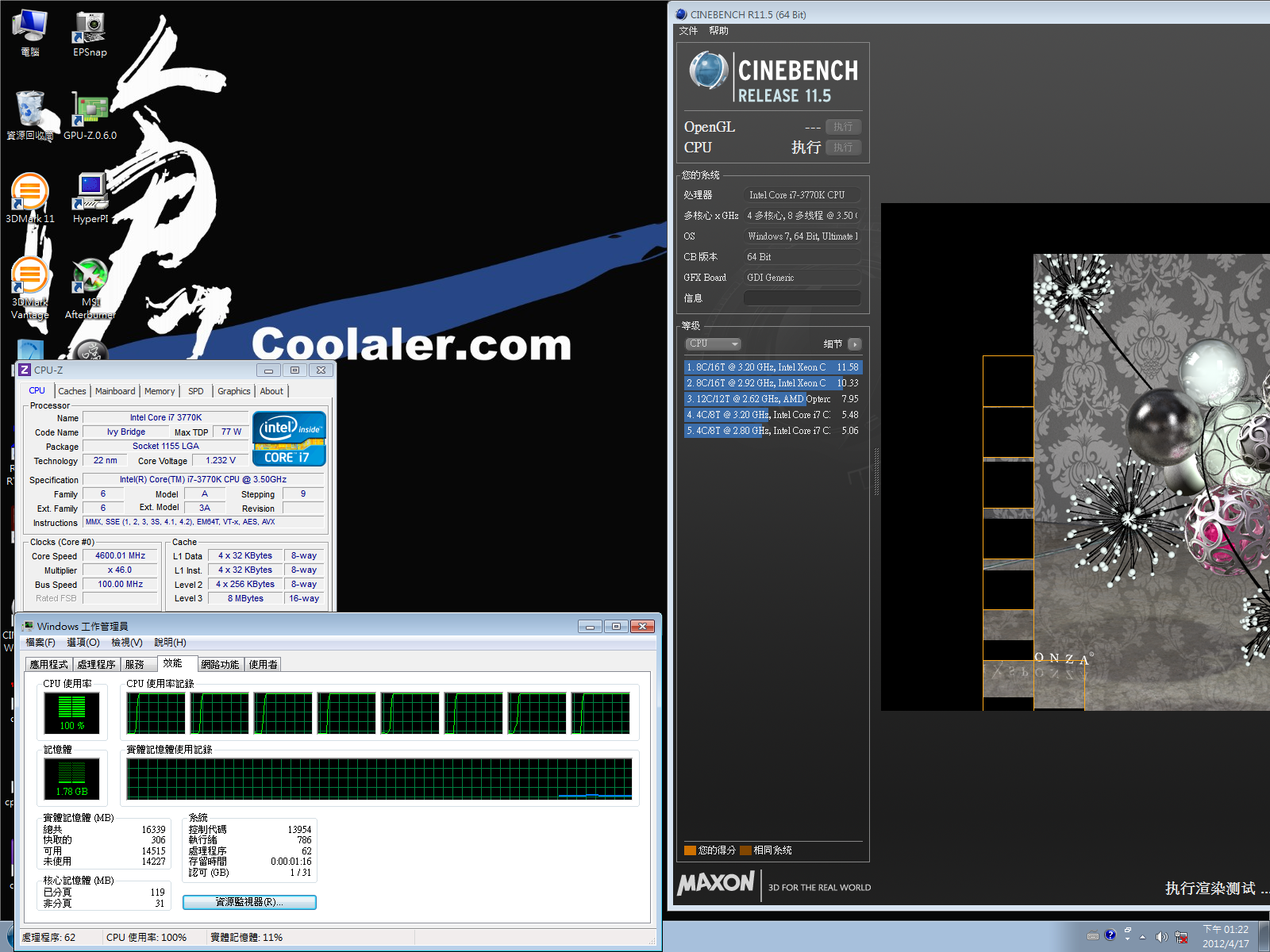Open the 檔案(F) menu in Task Manager
Screen dimensions: 1270x952
point(40,643)
